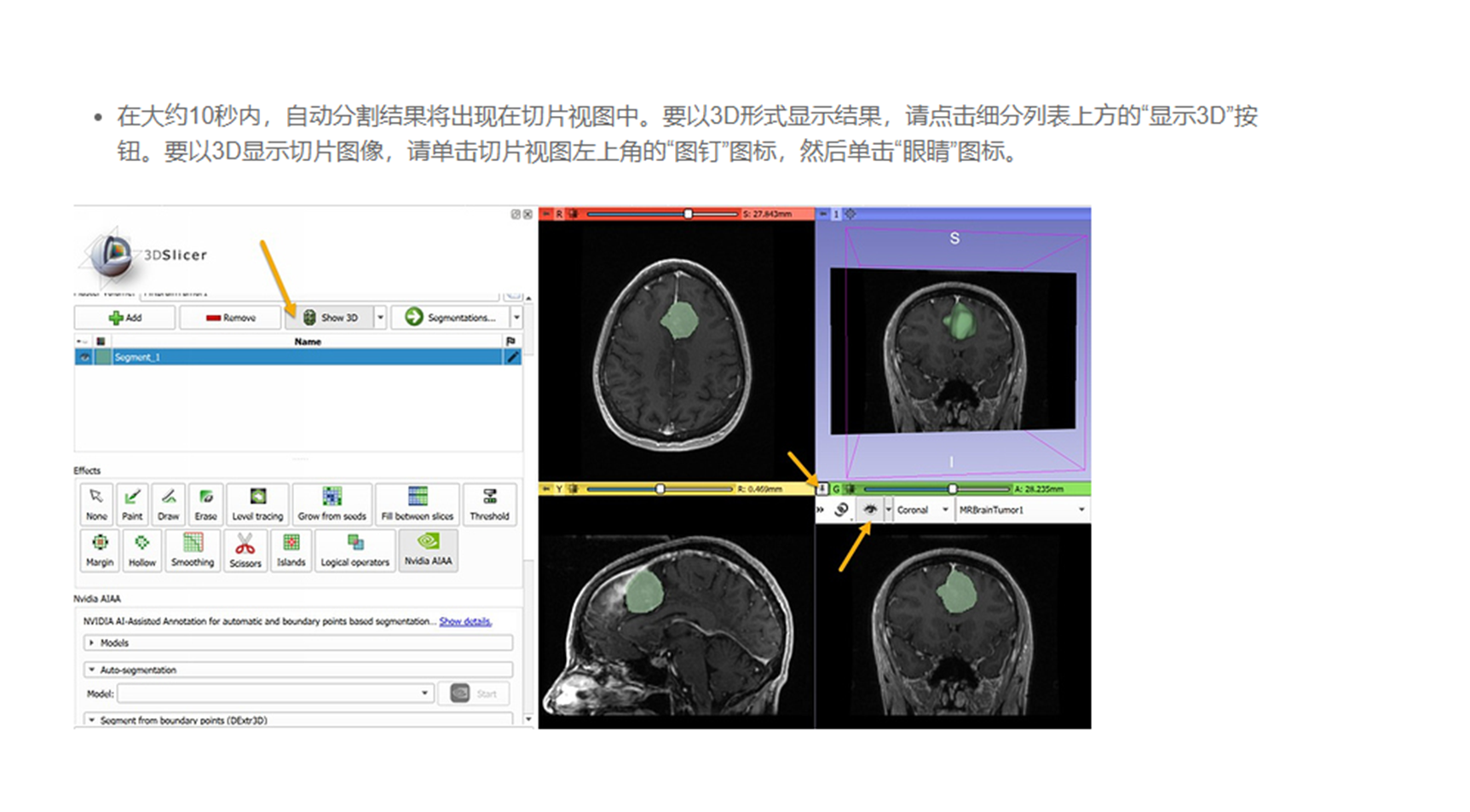Click link slice views icon in green bar
This screenshot has width=1470, height=812.
(x=840, y=510)
